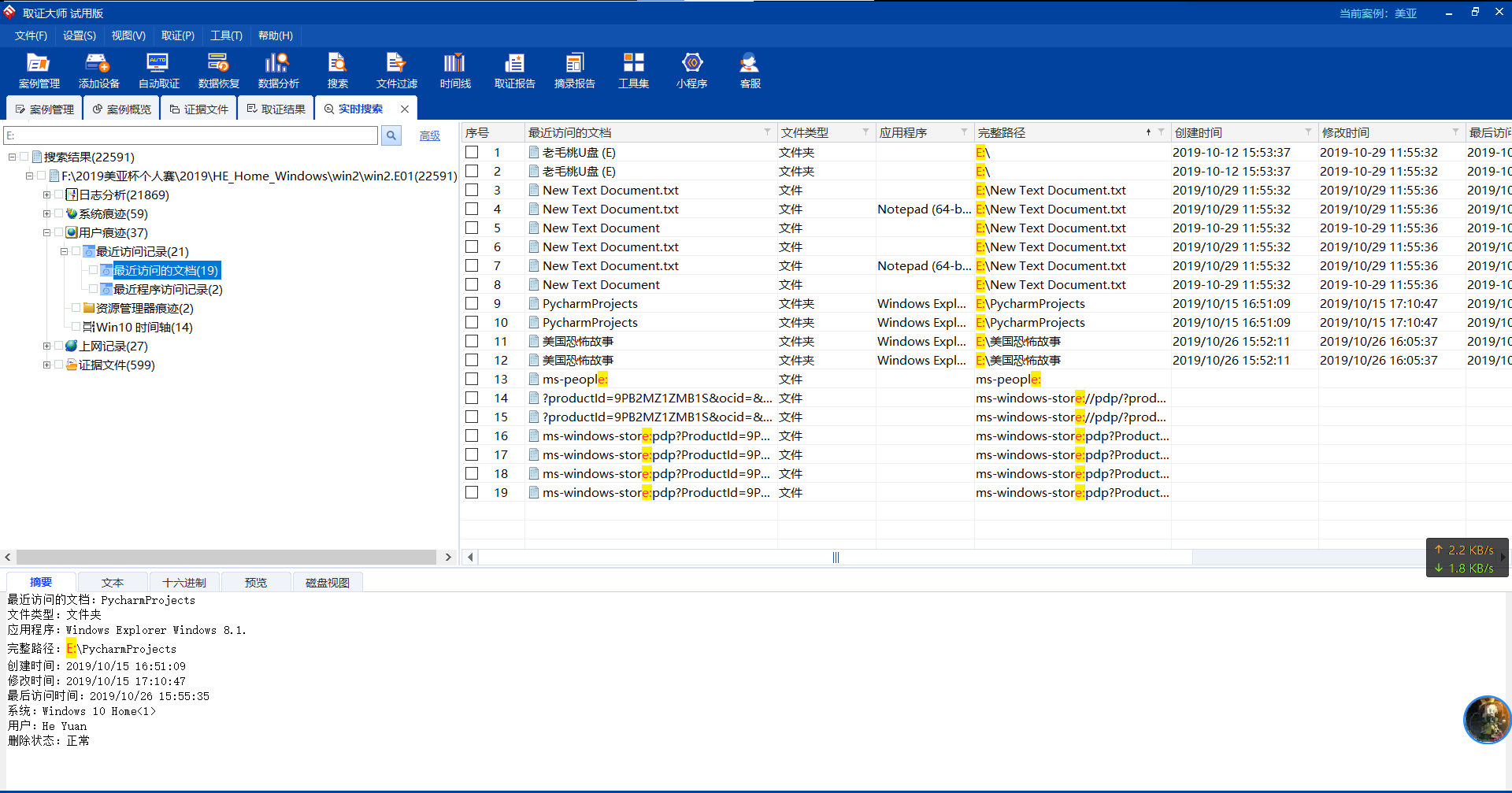Tick the 日志分析(21869) tree checkbox
1512x793 pixels.
click(x=58, y=195)
